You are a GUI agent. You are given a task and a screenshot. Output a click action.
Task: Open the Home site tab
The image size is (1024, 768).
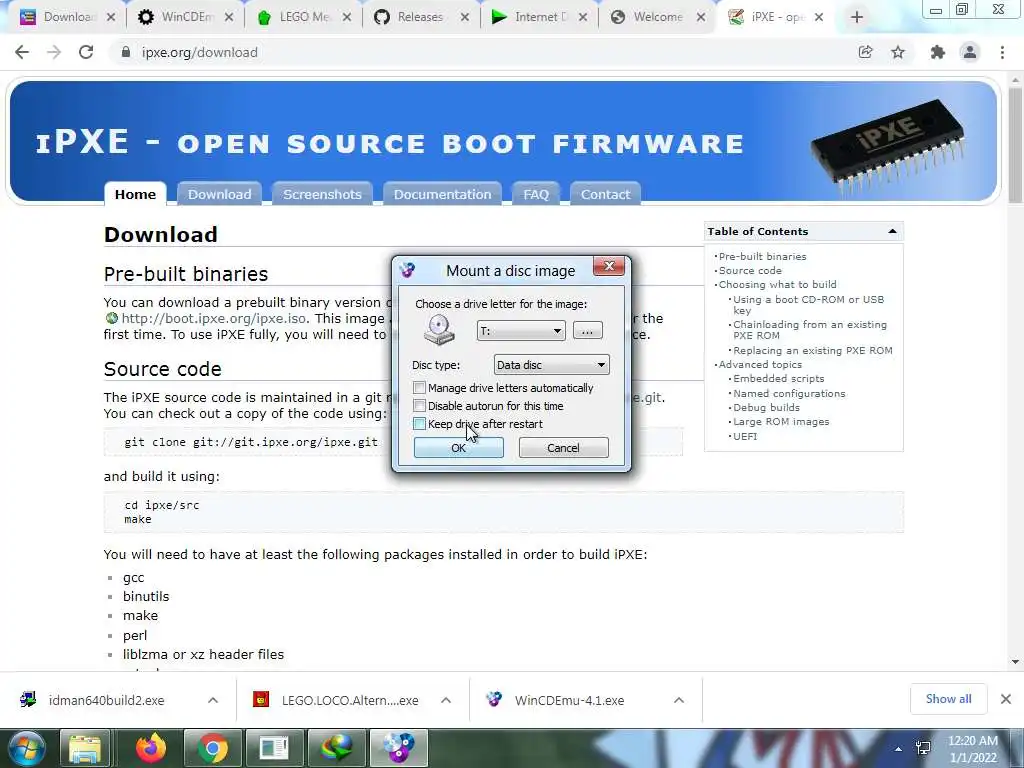tap(135, 194)
